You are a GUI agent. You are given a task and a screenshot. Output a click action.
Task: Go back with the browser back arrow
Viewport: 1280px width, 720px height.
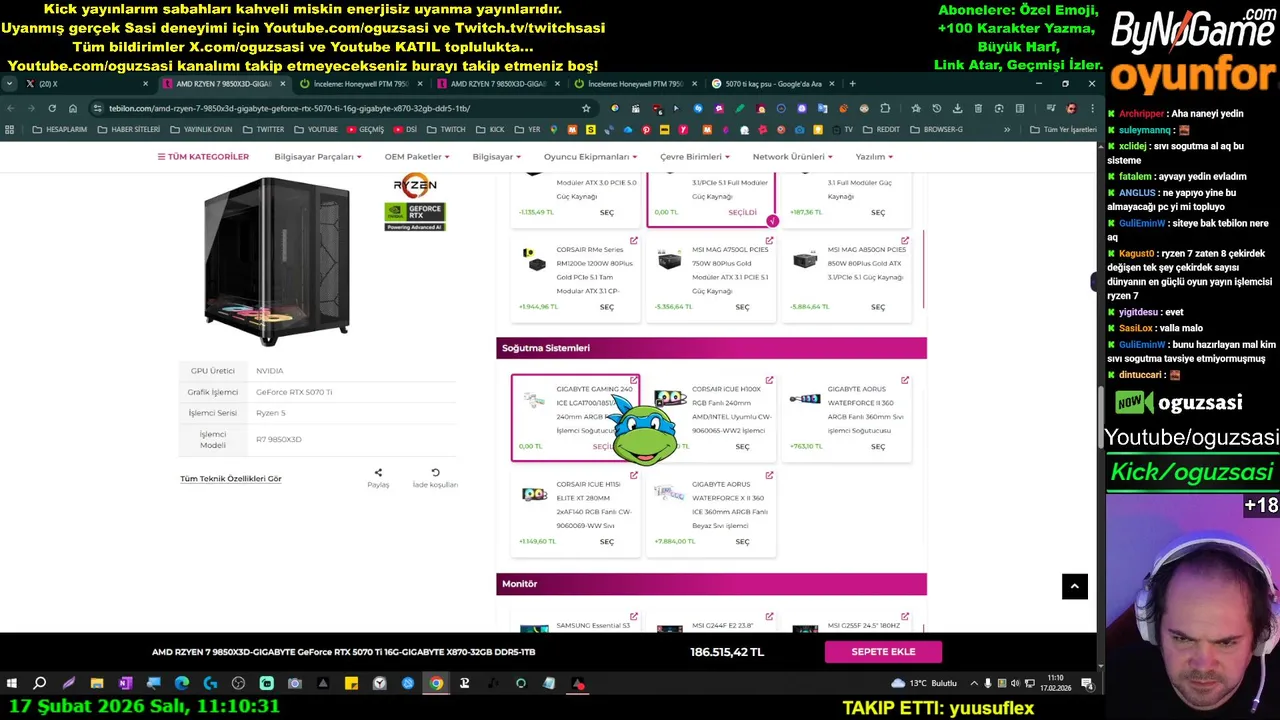pos(11,108)
